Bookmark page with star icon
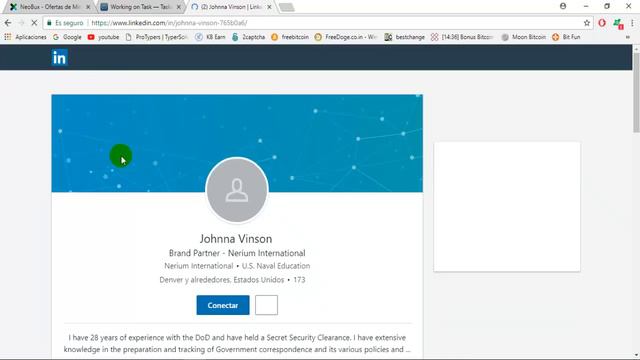 tap(587, 23)
